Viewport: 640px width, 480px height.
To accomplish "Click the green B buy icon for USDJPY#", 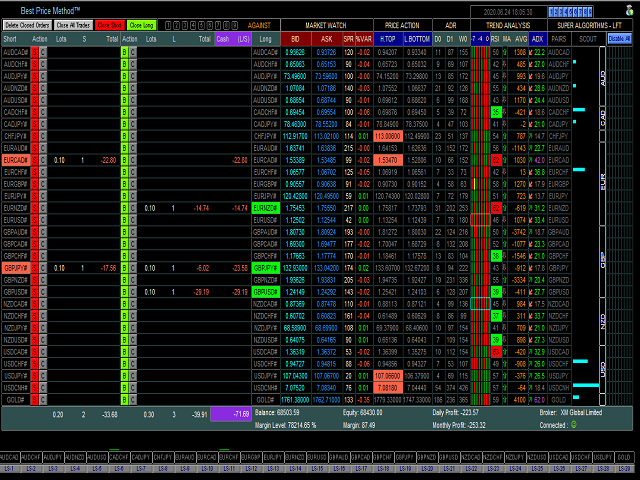I will click(x=124, y=376).
